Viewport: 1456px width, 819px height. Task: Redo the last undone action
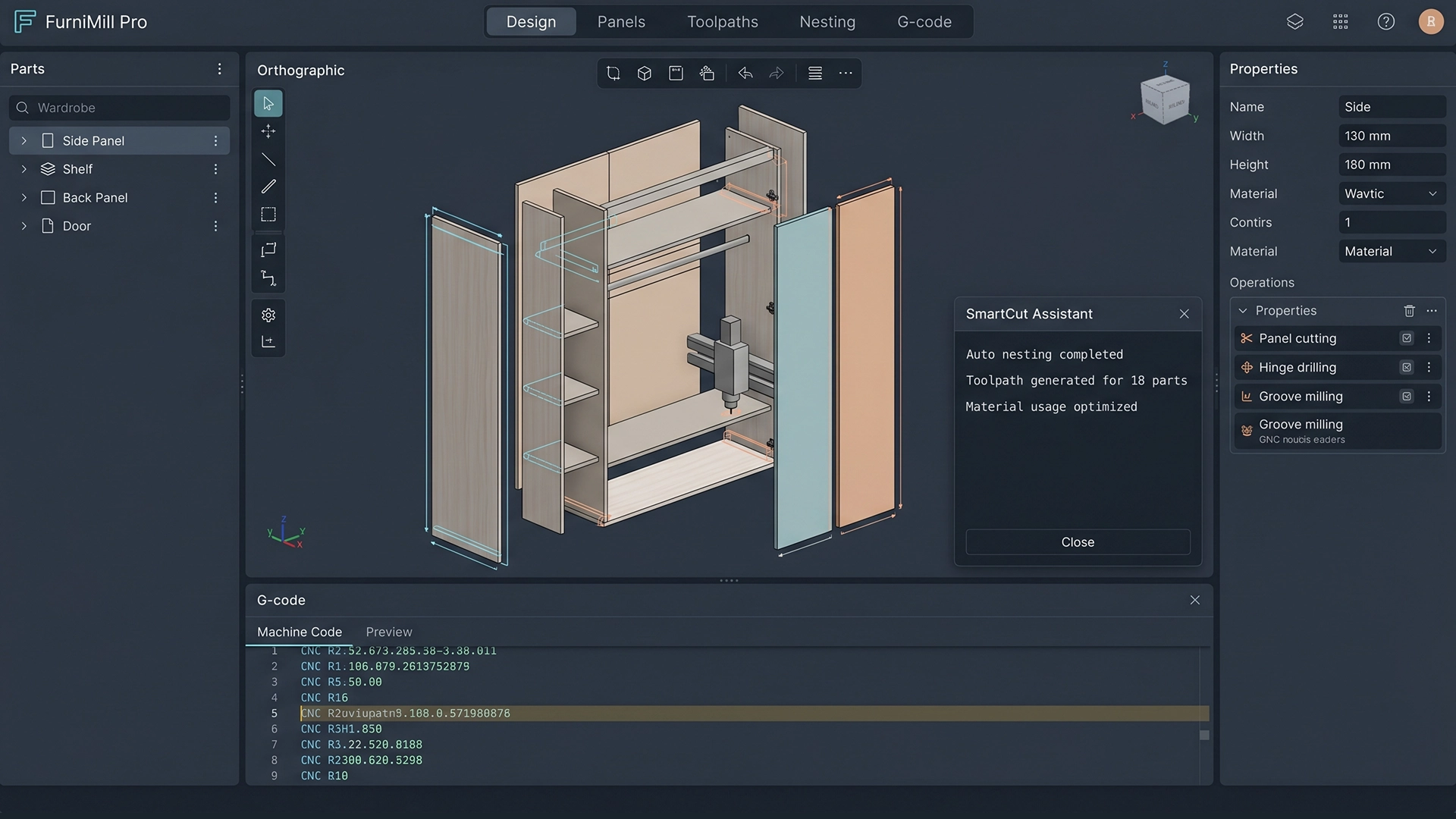[776, 73]
